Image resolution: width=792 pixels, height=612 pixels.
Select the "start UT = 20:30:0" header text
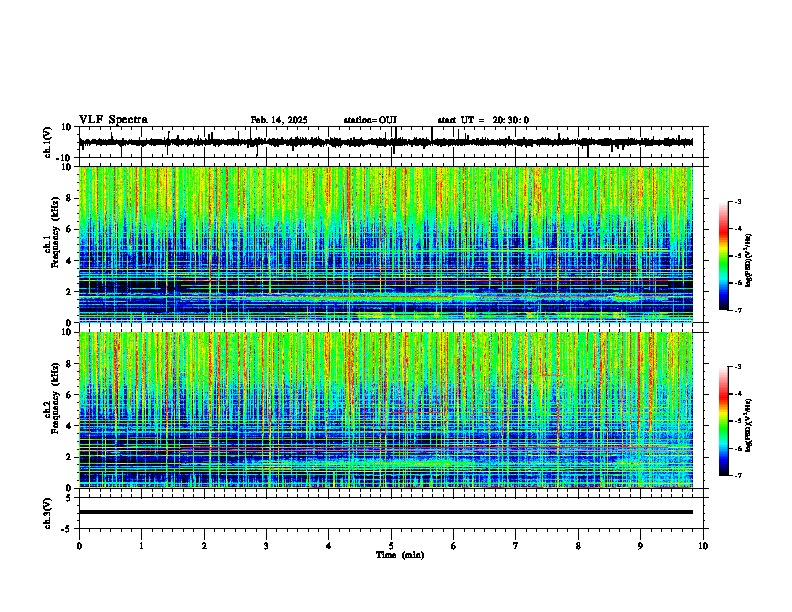[x=483, y=120]
